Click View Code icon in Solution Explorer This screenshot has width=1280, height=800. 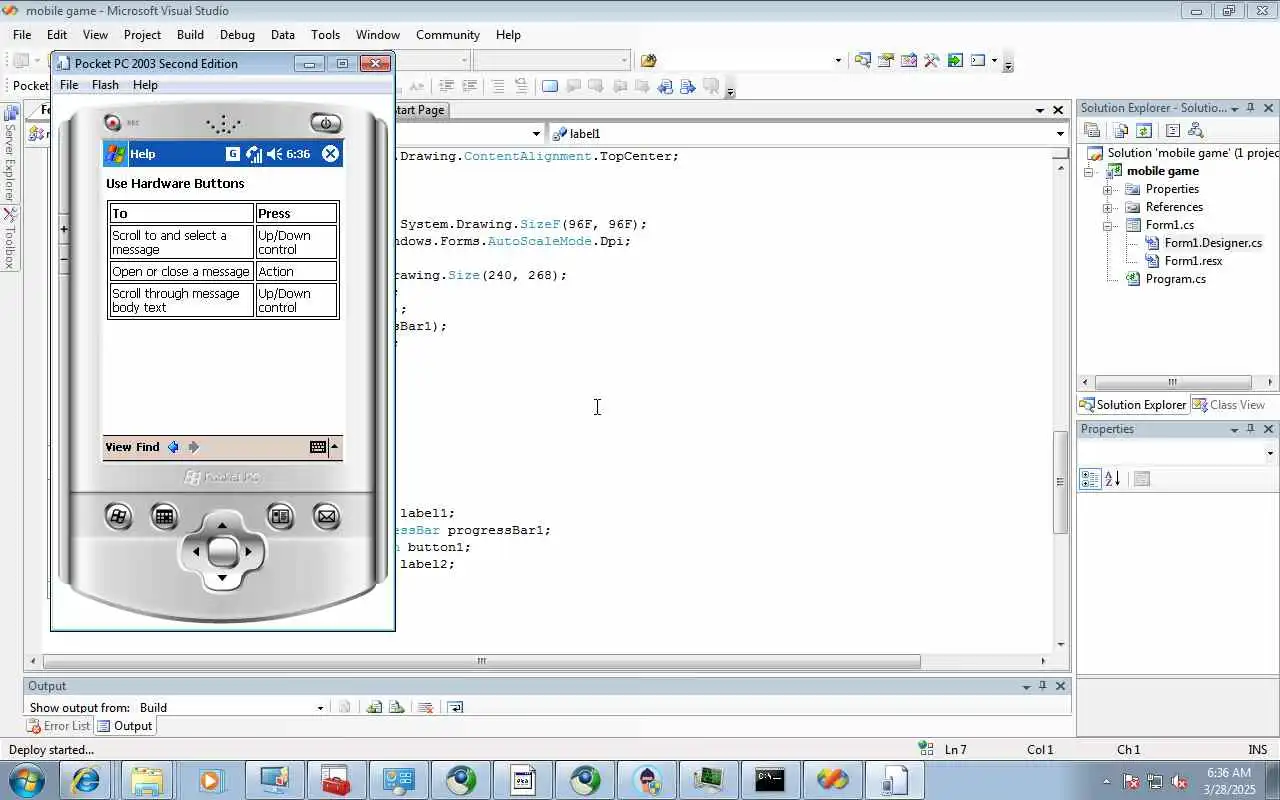coord(1173,131)
